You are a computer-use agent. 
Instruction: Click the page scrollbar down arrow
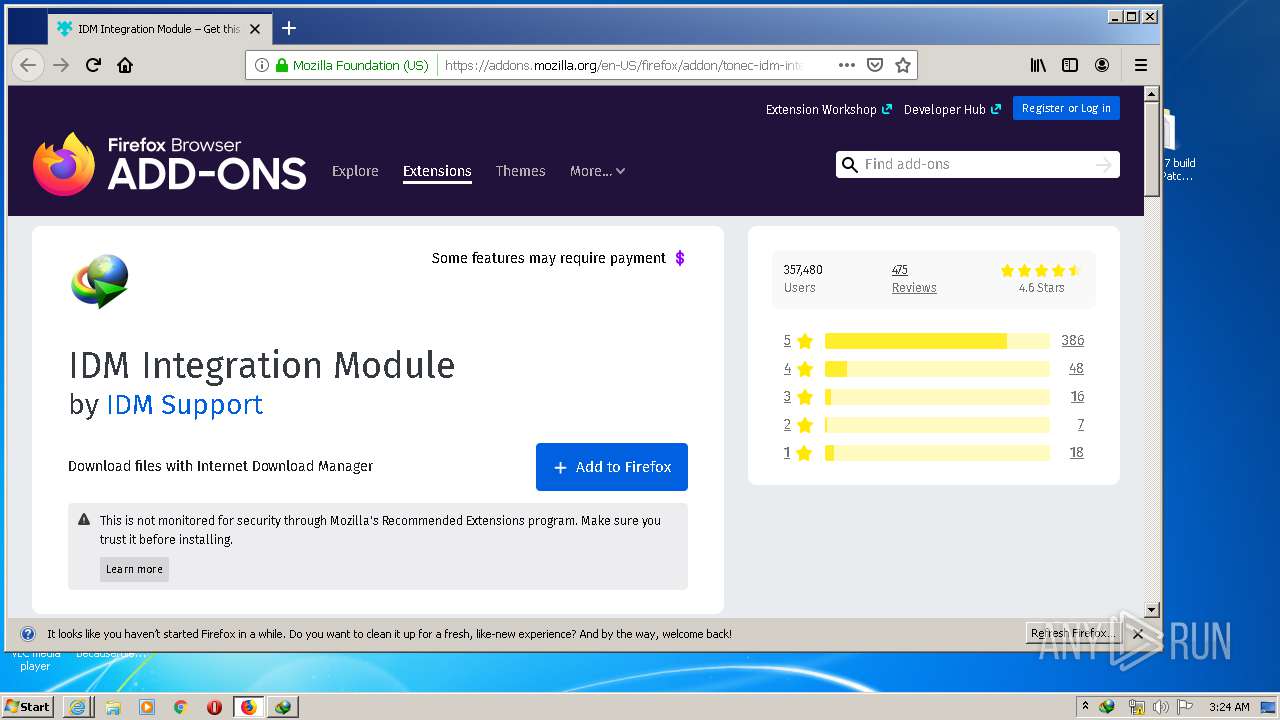click(x=1151, y=610)
